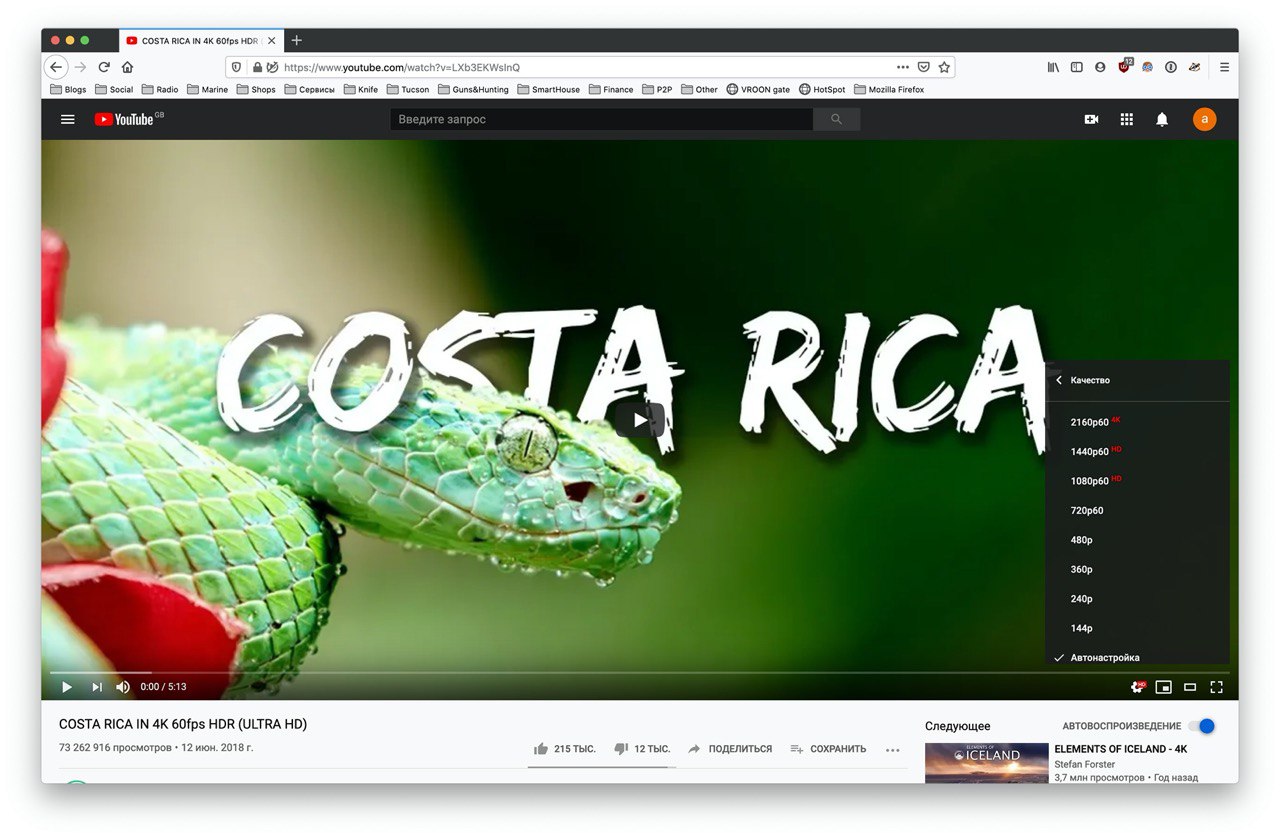Open the Radio bookmarks folder
This screenshot has width=1280, height=838.
tap(160, 89)
